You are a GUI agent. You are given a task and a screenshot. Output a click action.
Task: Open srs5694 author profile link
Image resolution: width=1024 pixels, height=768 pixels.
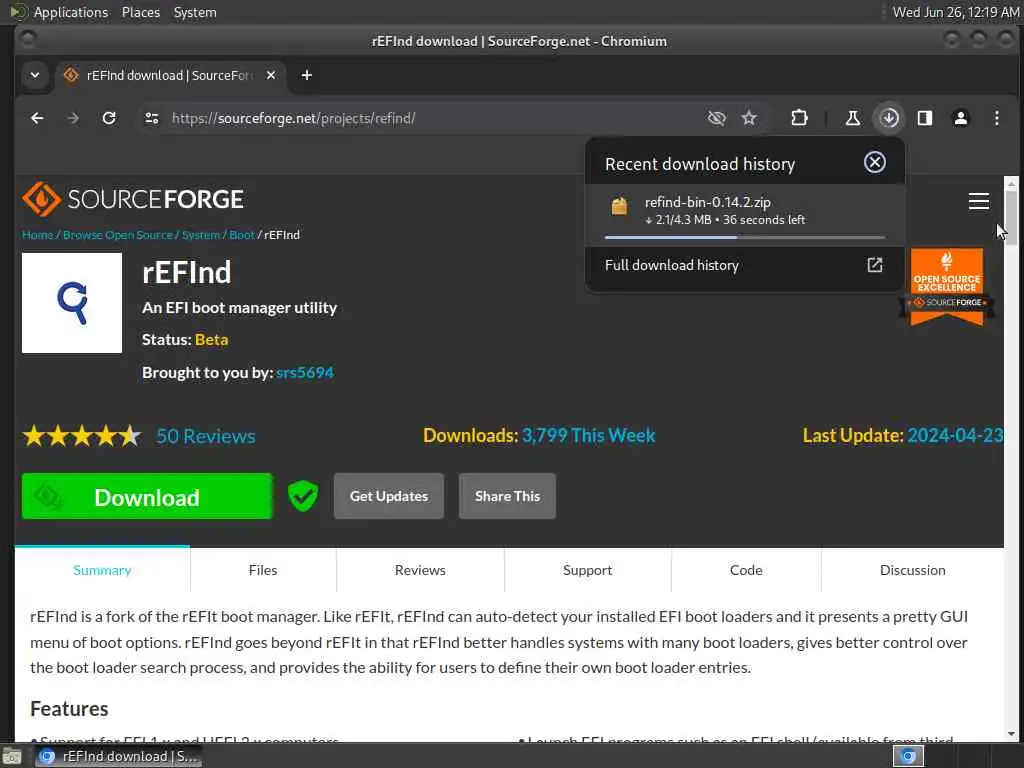tap(305, 373)
